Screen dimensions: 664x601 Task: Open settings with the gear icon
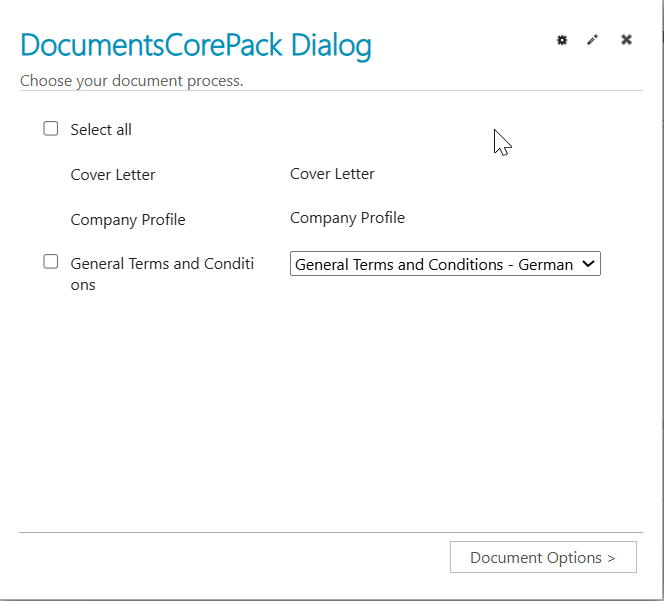[562, 40]
